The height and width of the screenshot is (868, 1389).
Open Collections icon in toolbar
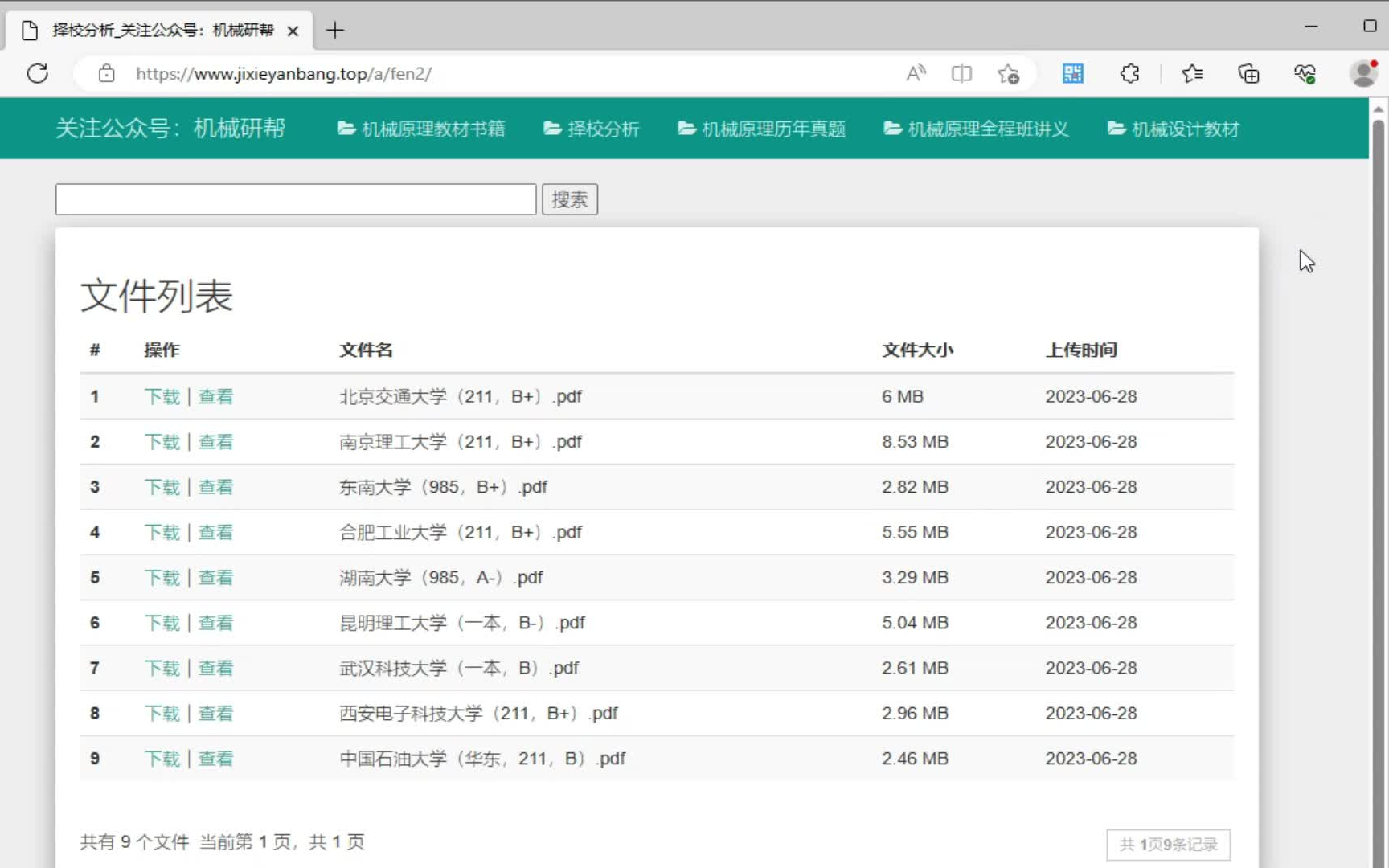1248,74
